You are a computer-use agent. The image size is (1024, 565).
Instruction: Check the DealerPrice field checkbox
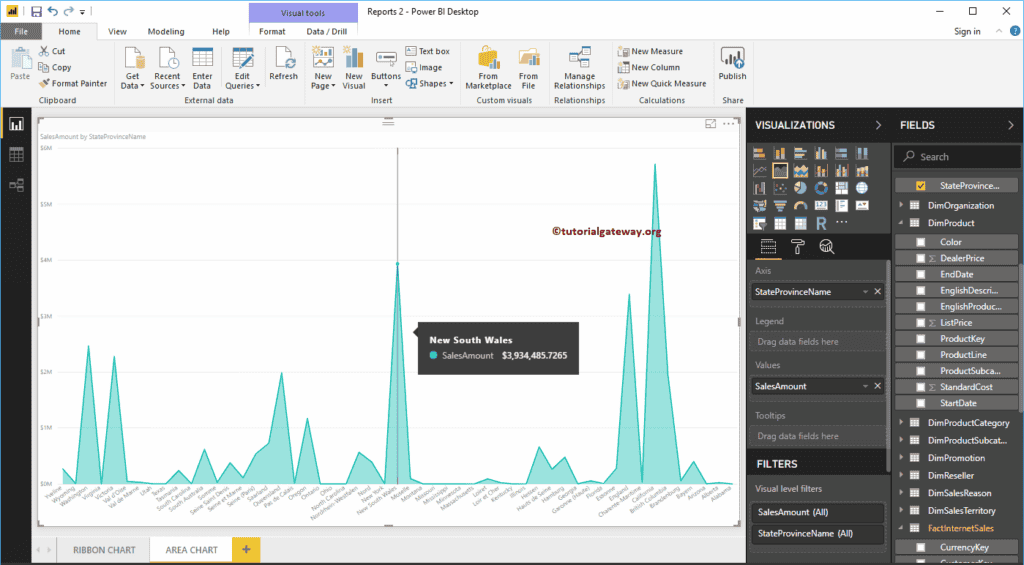(x=921, y=258)
